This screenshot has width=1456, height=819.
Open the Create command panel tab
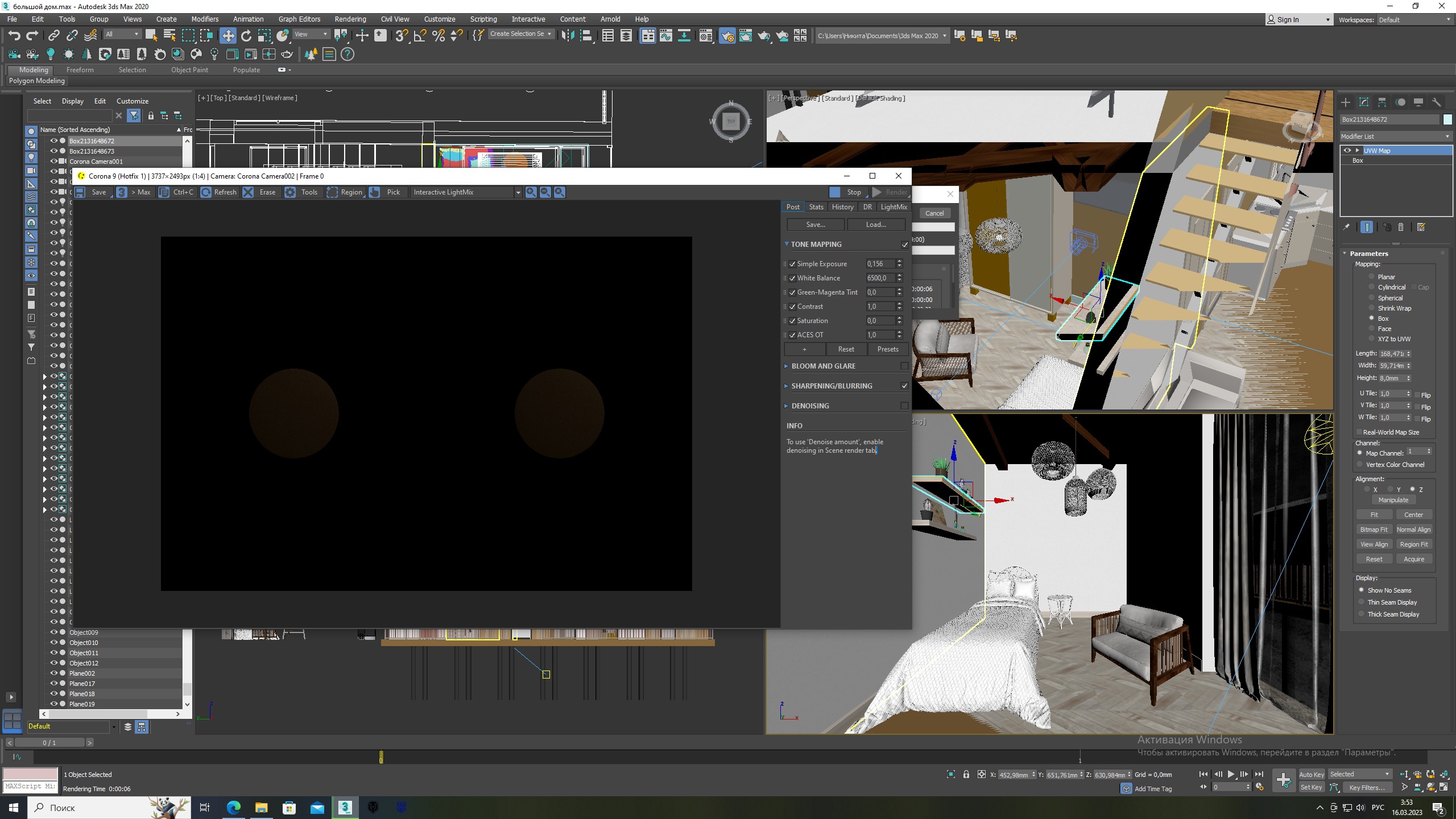[1346, 102]
